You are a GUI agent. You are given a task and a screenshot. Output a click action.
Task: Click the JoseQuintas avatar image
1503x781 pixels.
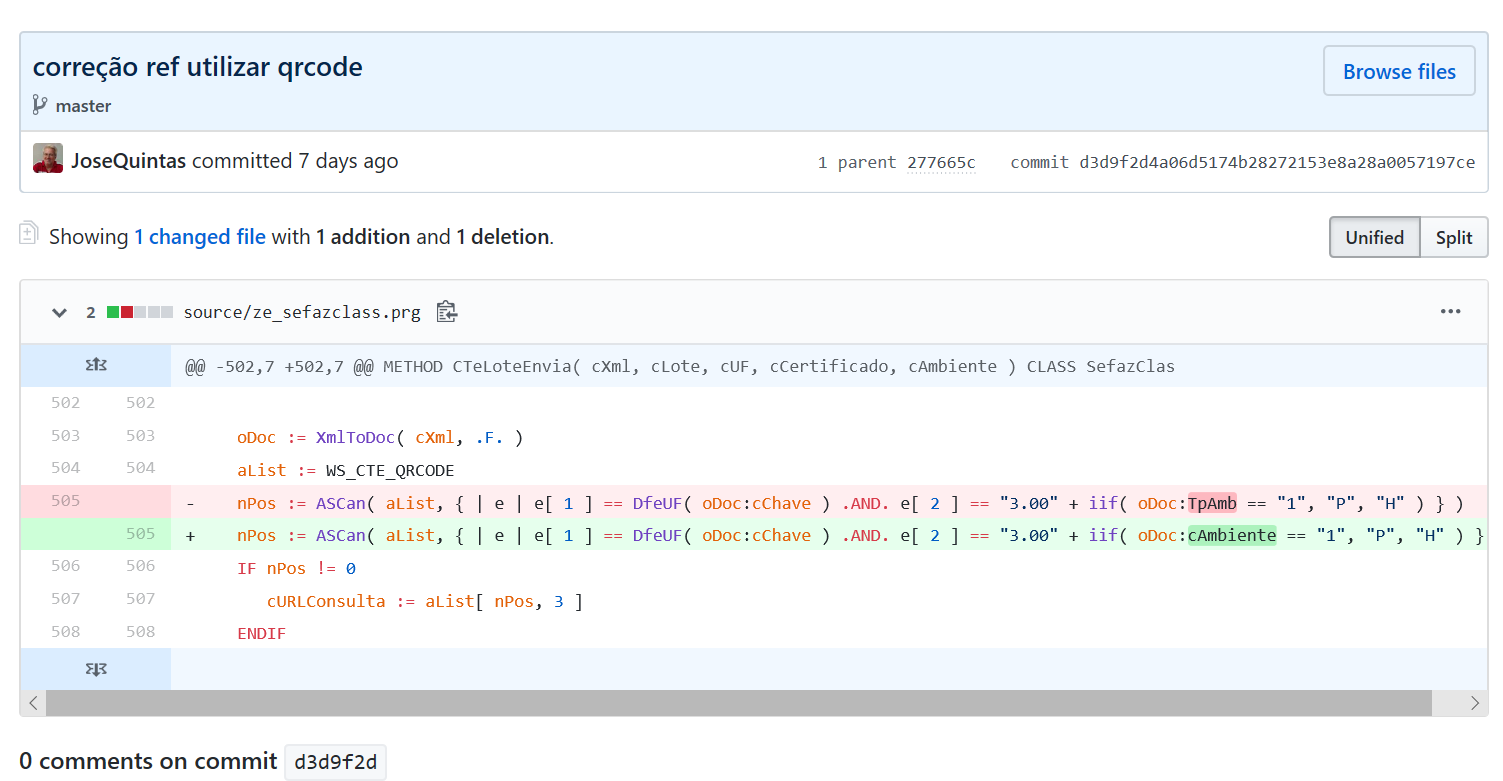pyautogui.click(x=48, y=159)
